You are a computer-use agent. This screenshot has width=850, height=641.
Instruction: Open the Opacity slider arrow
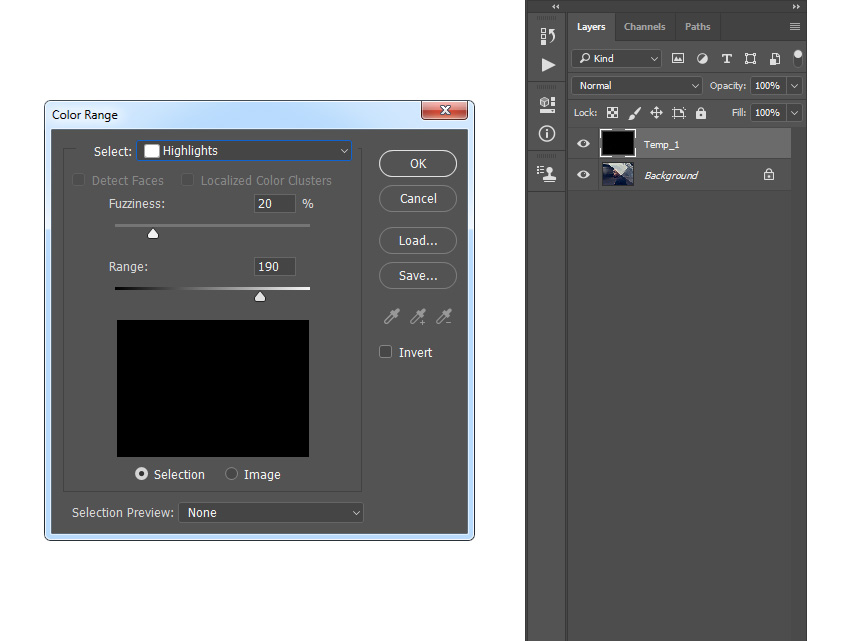click(x=794, y=86)
